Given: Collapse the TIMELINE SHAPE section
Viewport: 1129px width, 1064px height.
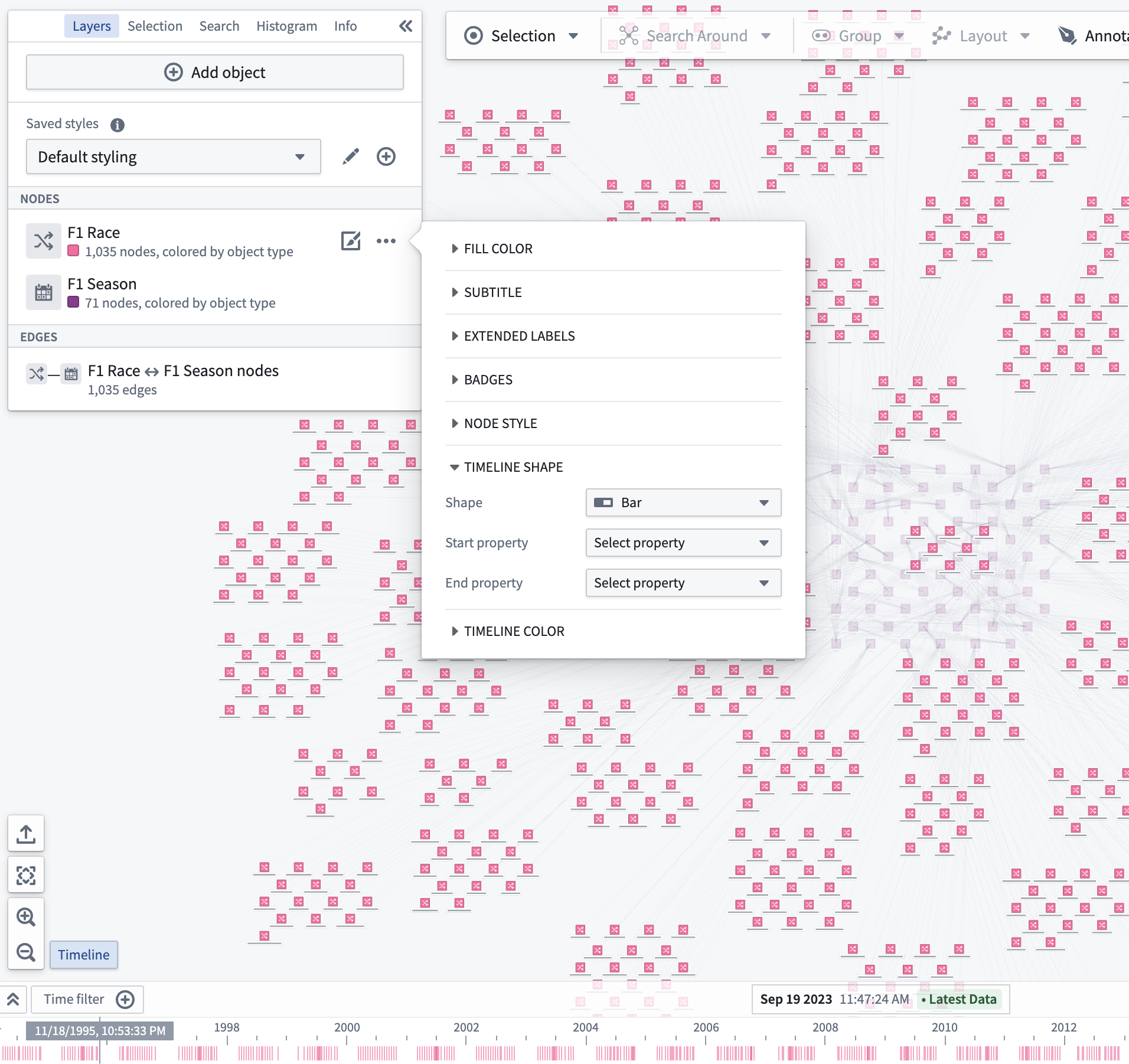Looking at the screenshot, I should (x=508, y=467).
